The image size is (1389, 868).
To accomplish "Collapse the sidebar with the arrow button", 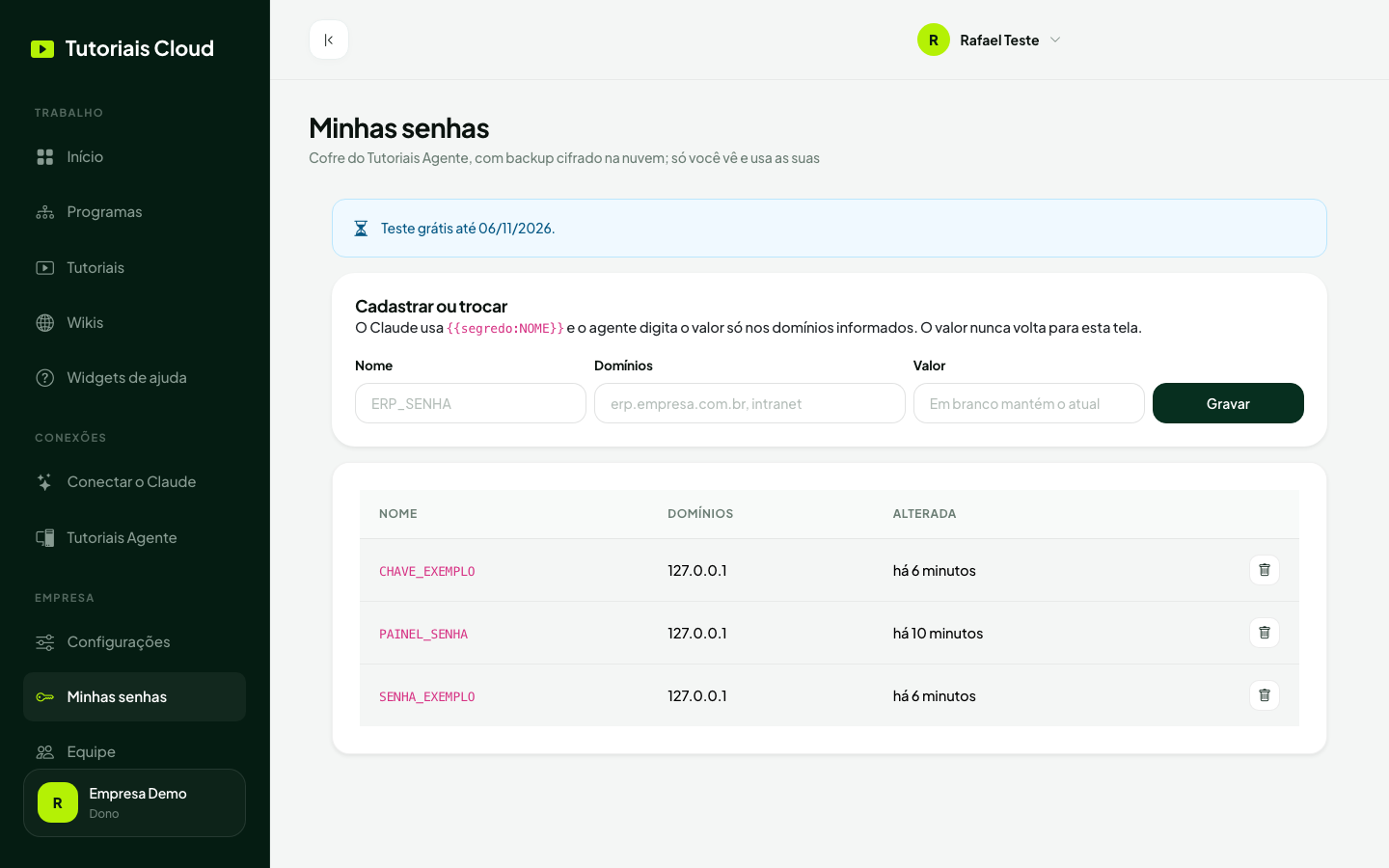I will pos(329,40).
